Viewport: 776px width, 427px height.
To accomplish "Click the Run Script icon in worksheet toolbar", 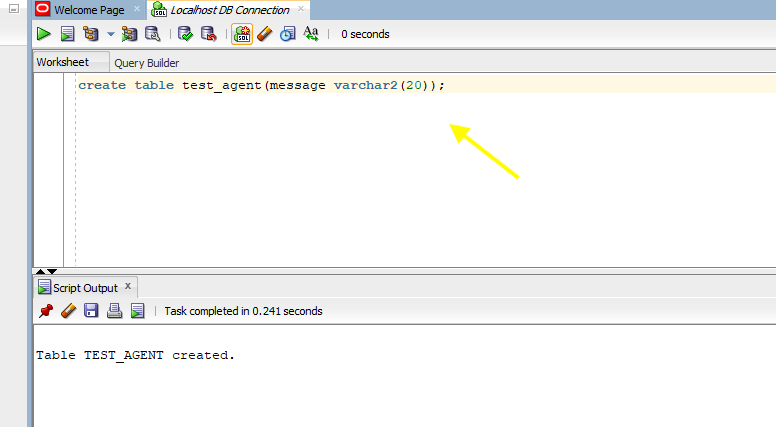I will 67,34.
